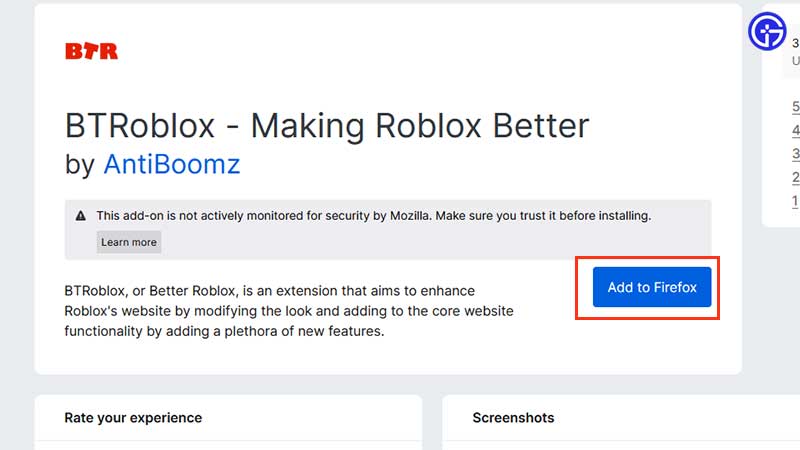Viewport: 800px width, 450px height.
Task: Click the Rate your experience card
Action: click(x=228, y=422)
